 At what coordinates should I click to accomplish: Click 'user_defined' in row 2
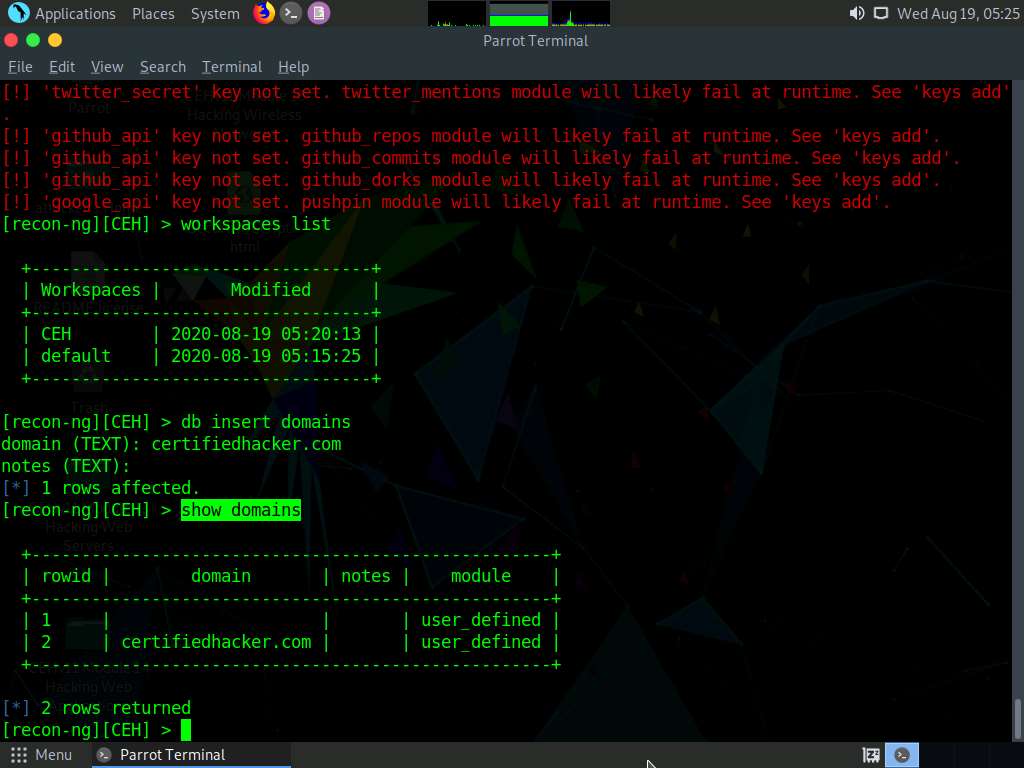tap(481, 642)
